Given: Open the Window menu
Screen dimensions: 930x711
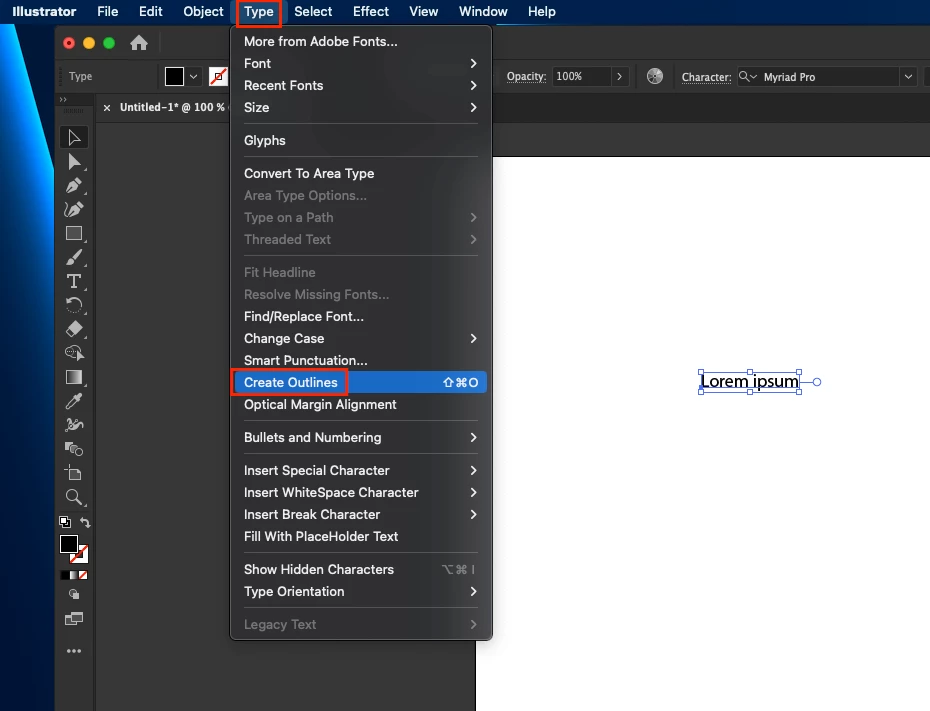Looking at the screenshot, I should [483, 12].
